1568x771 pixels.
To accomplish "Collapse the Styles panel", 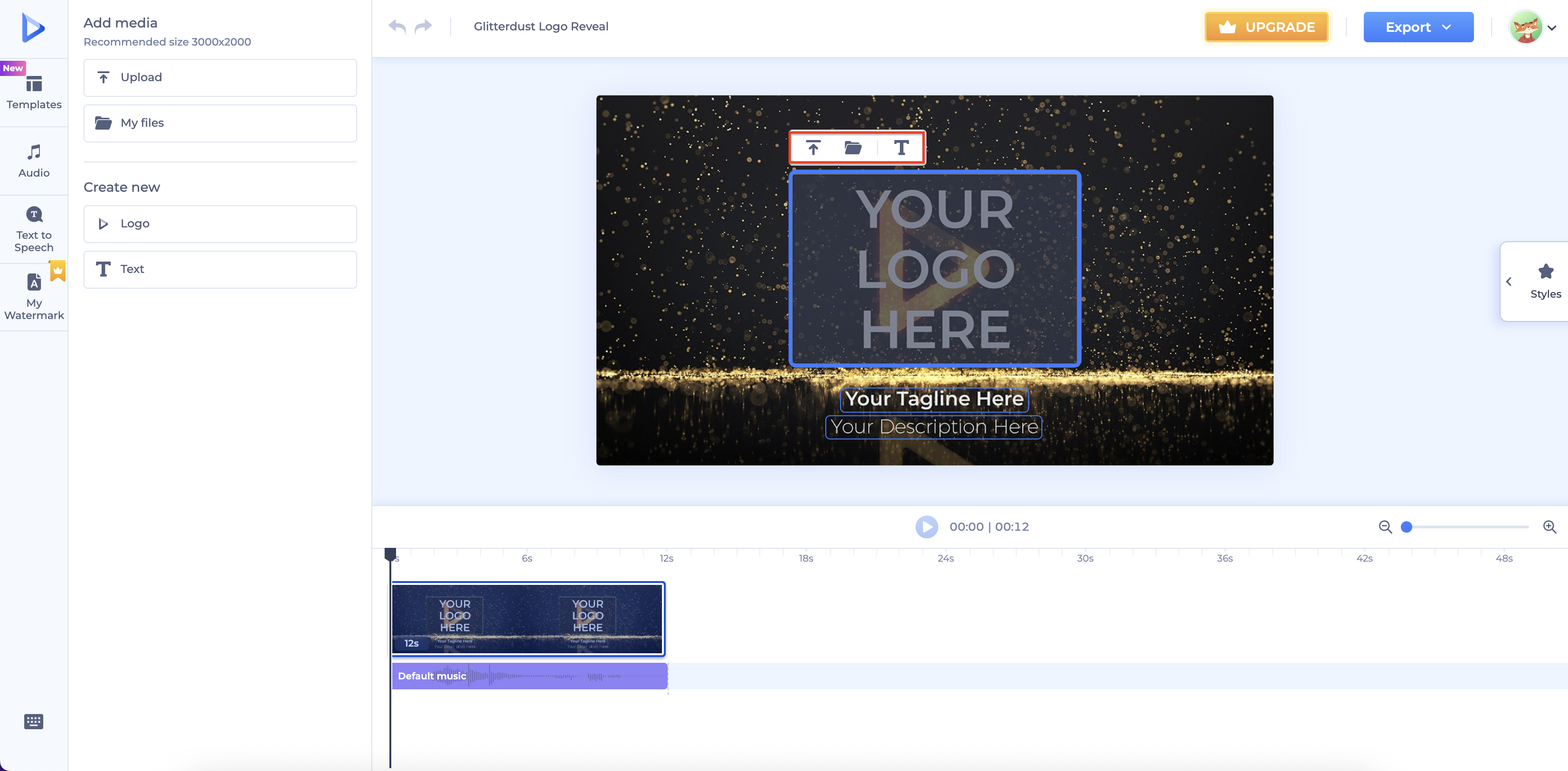I will tap(1510, 281).
